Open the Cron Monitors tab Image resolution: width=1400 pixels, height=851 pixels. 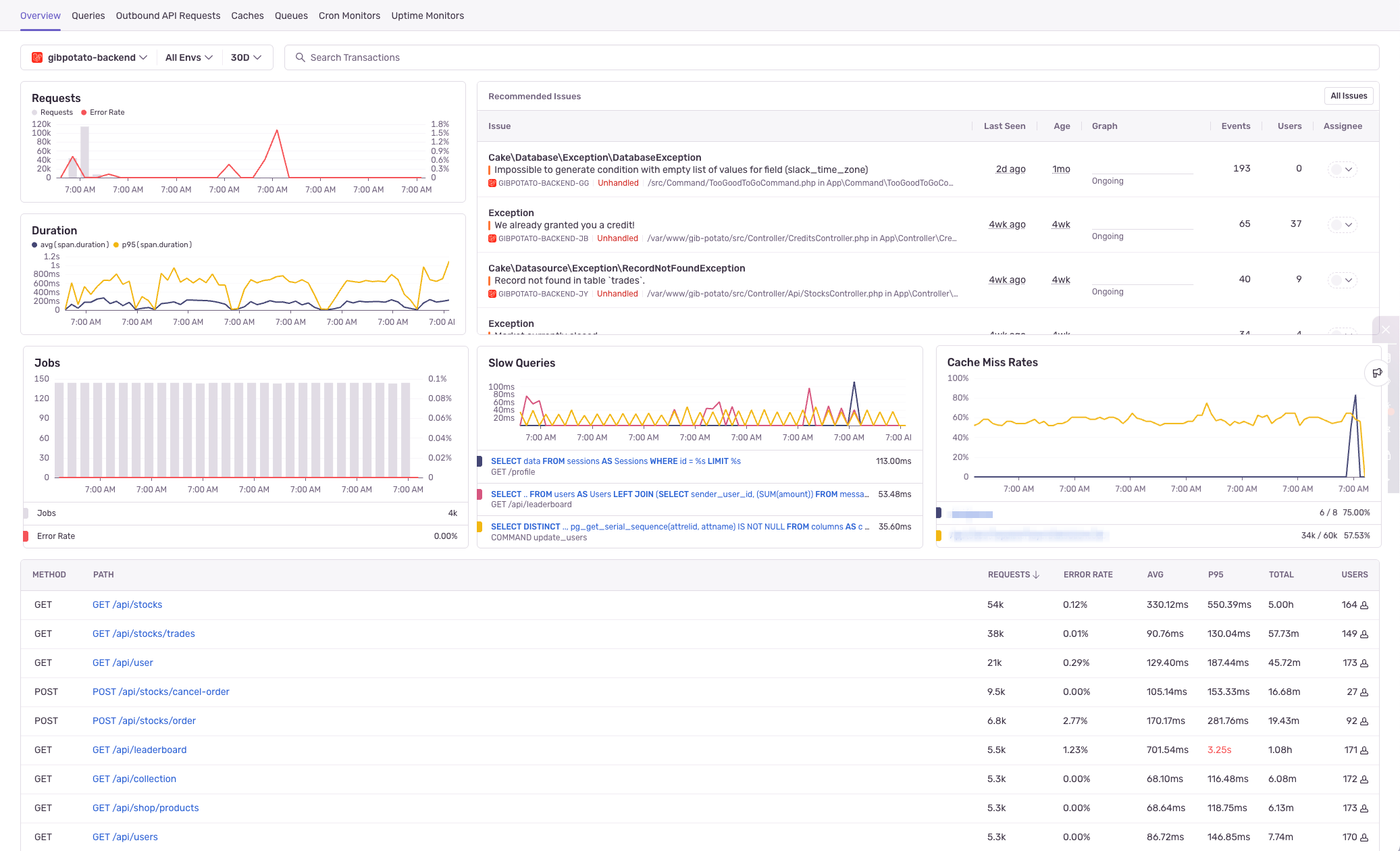[349, 16]
